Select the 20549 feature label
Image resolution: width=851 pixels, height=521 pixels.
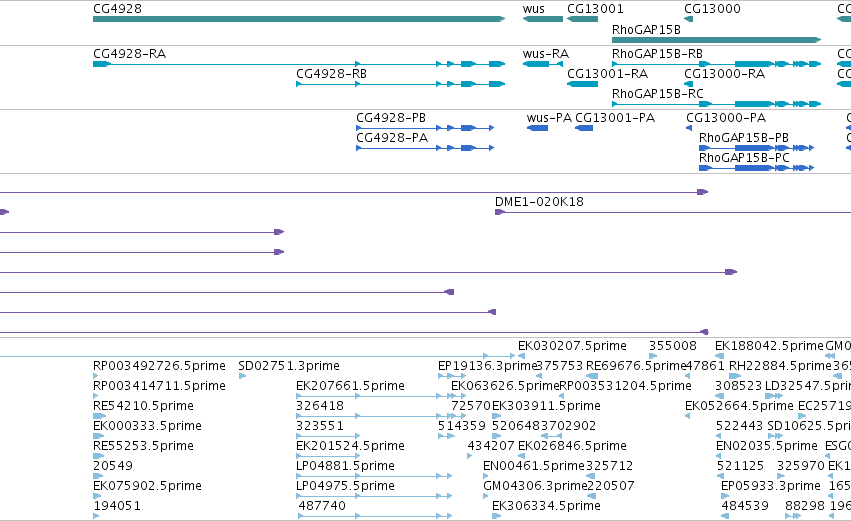click(113, 466)
